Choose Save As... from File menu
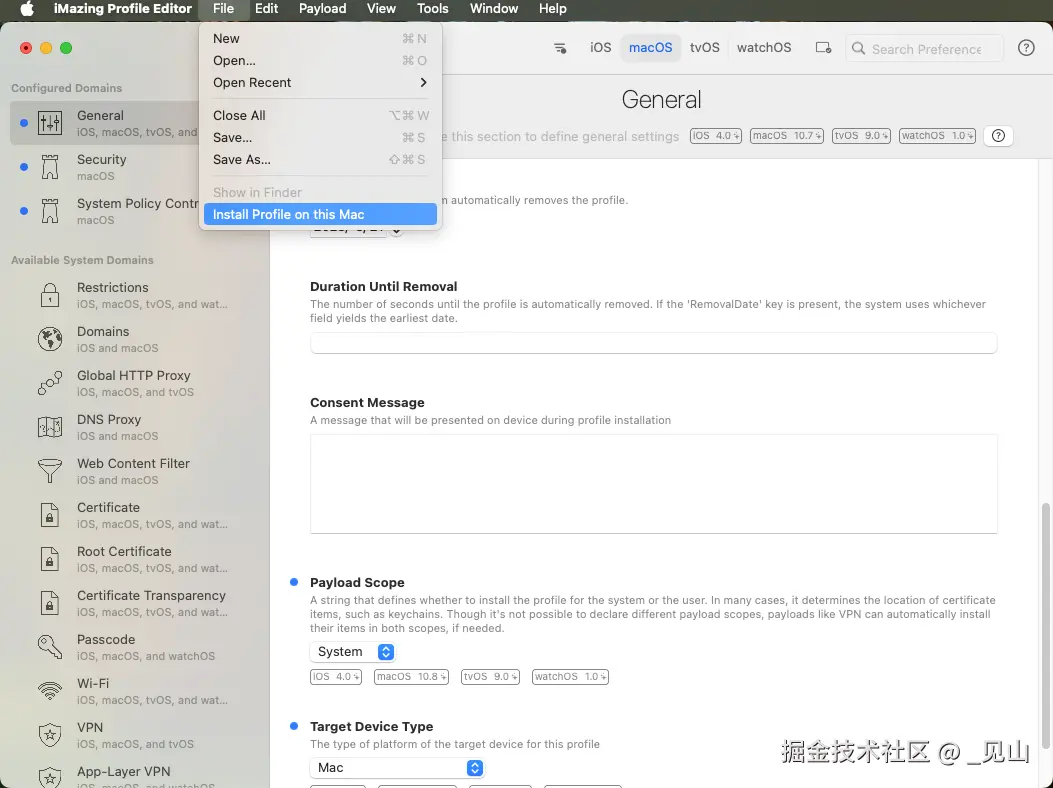The image size is (1053, 788). [x=320, y=160]
